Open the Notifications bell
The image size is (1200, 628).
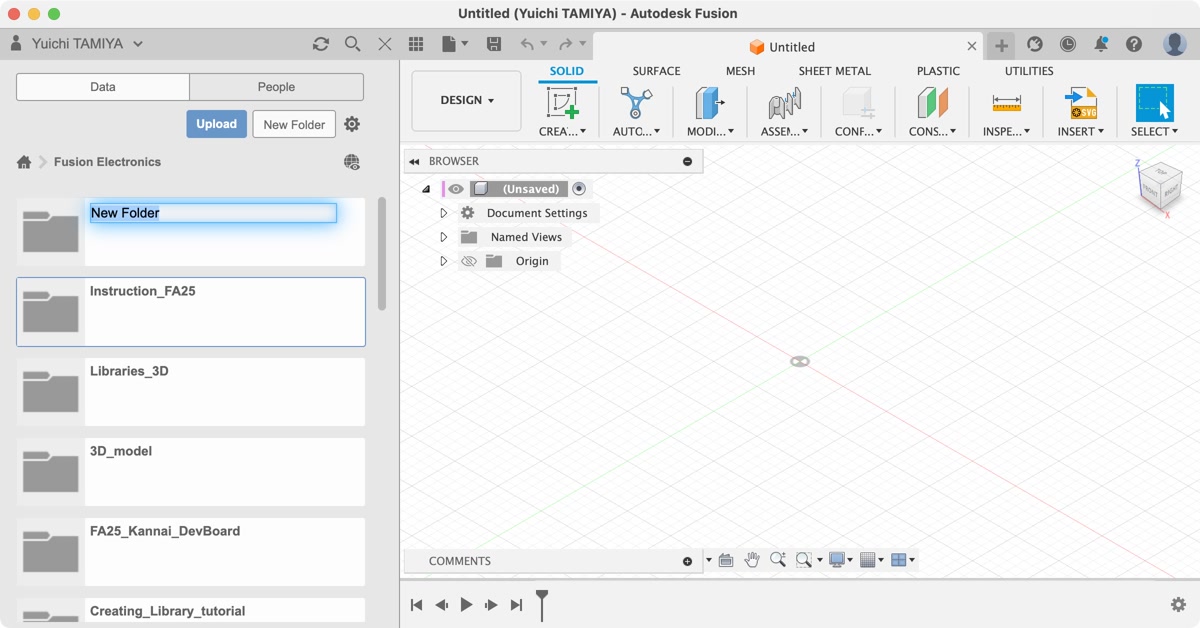coord(1101,44)
